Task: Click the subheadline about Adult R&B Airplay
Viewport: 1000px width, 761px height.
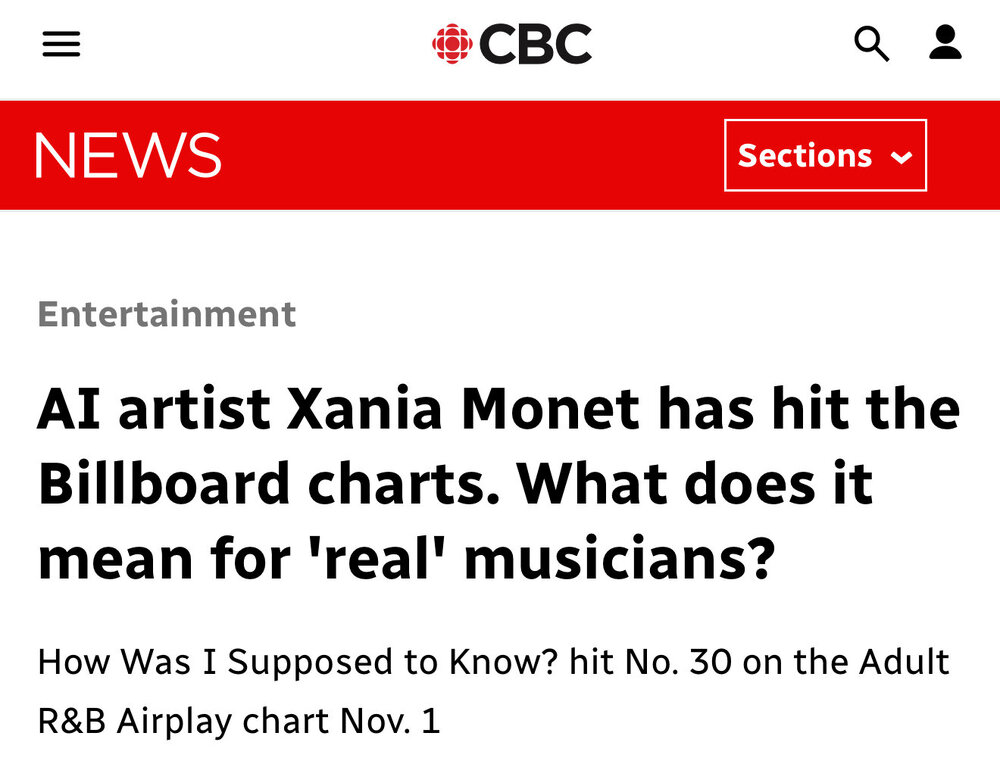Action: [493, 691]
